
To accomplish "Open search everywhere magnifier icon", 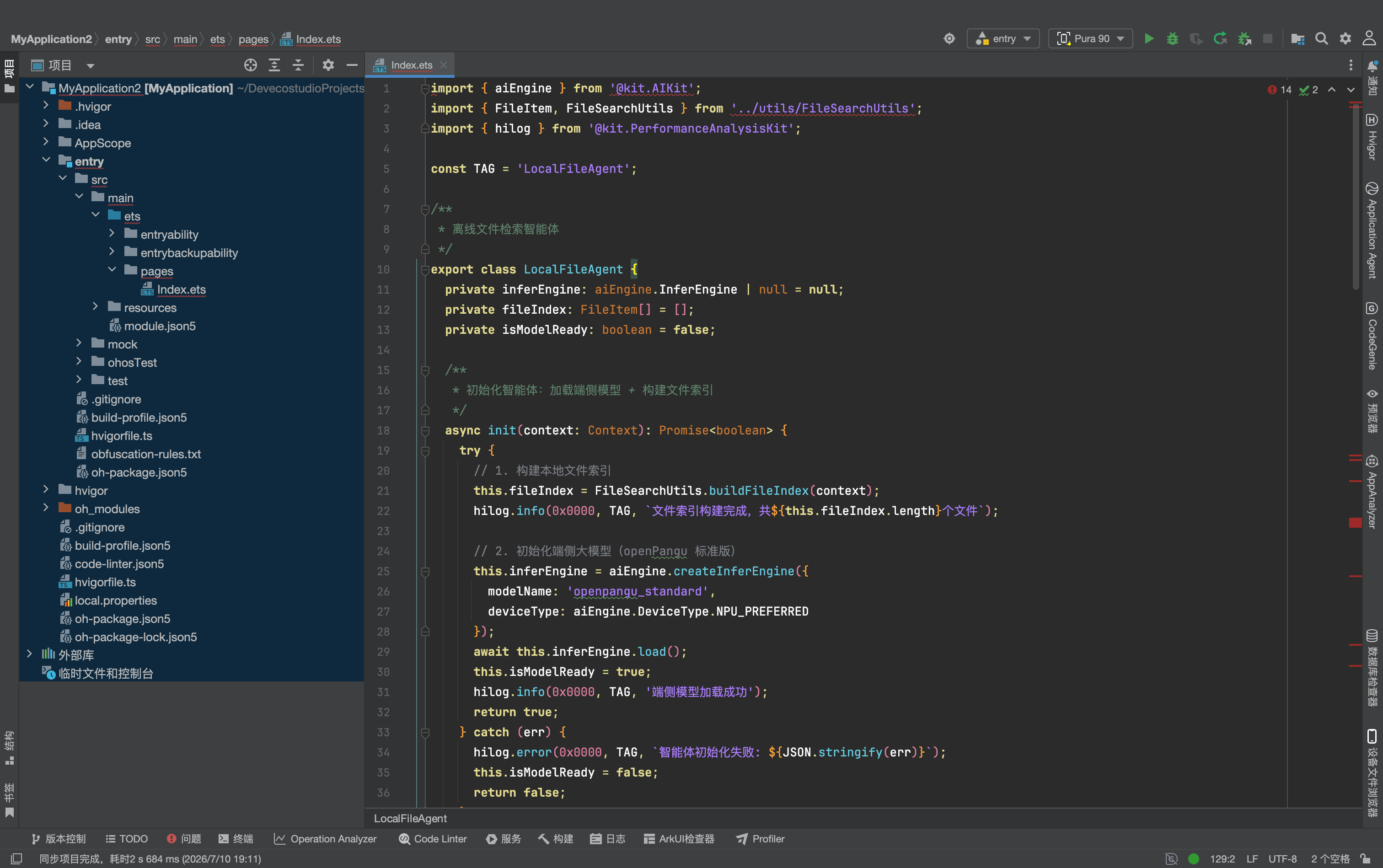I will point(1321,38).
